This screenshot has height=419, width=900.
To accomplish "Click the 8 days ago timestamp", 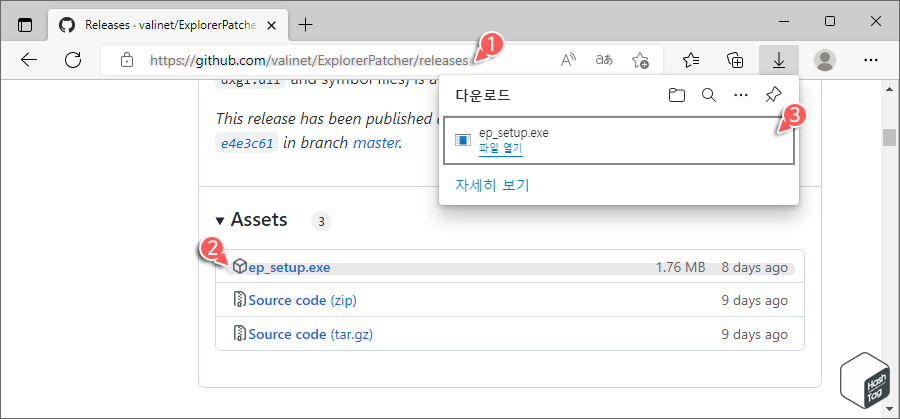I will tap(755, 267).
